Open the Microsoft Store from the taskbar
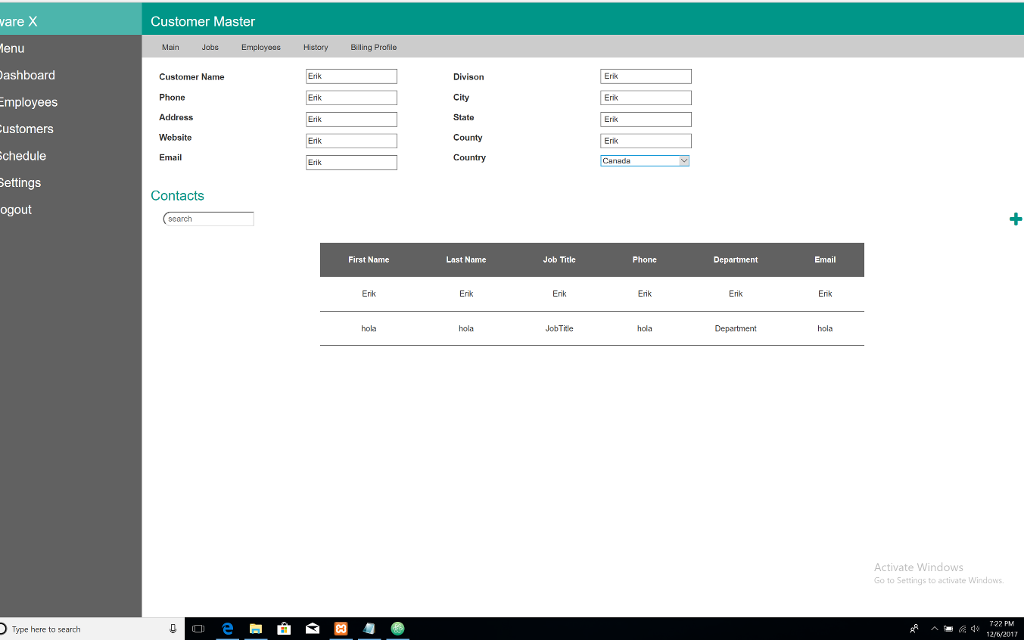 284,629
